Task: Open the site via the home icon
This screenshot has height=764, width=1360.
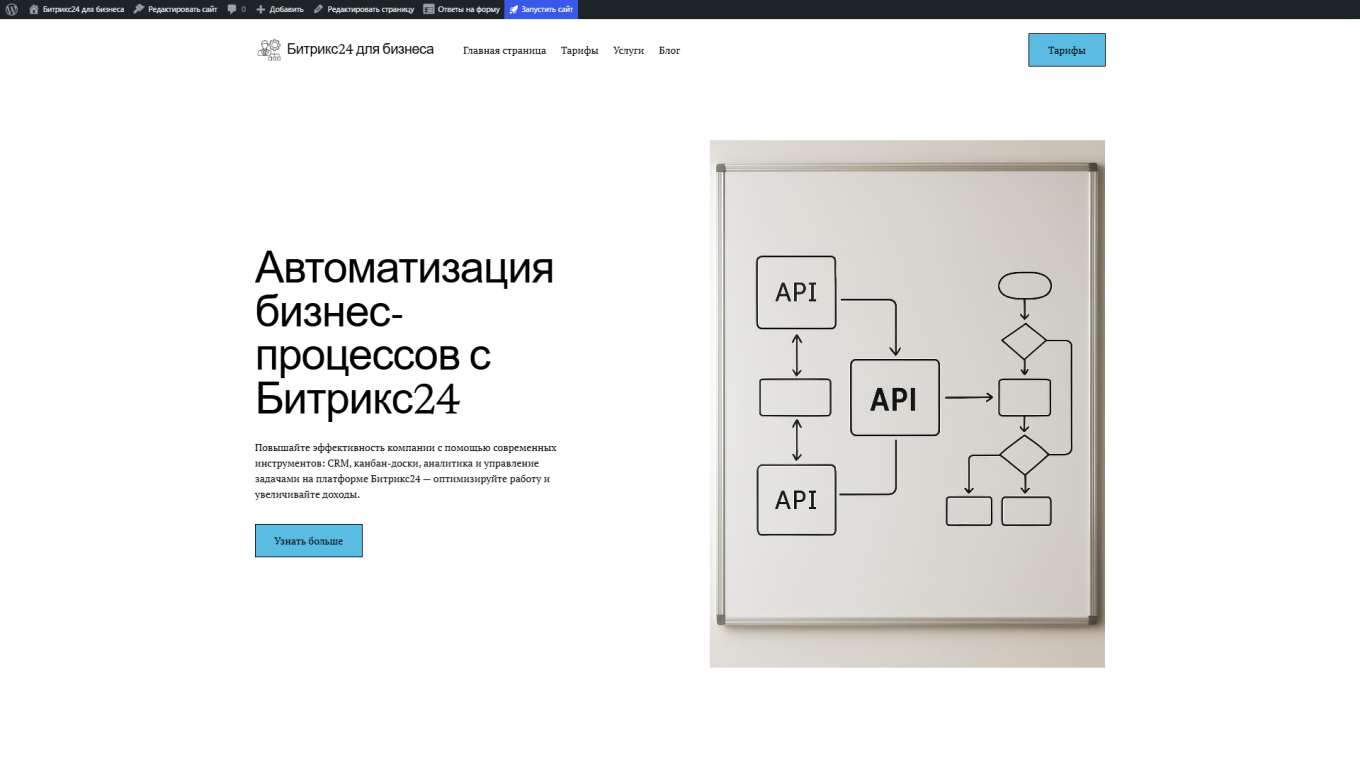Action: click(34, 9)
